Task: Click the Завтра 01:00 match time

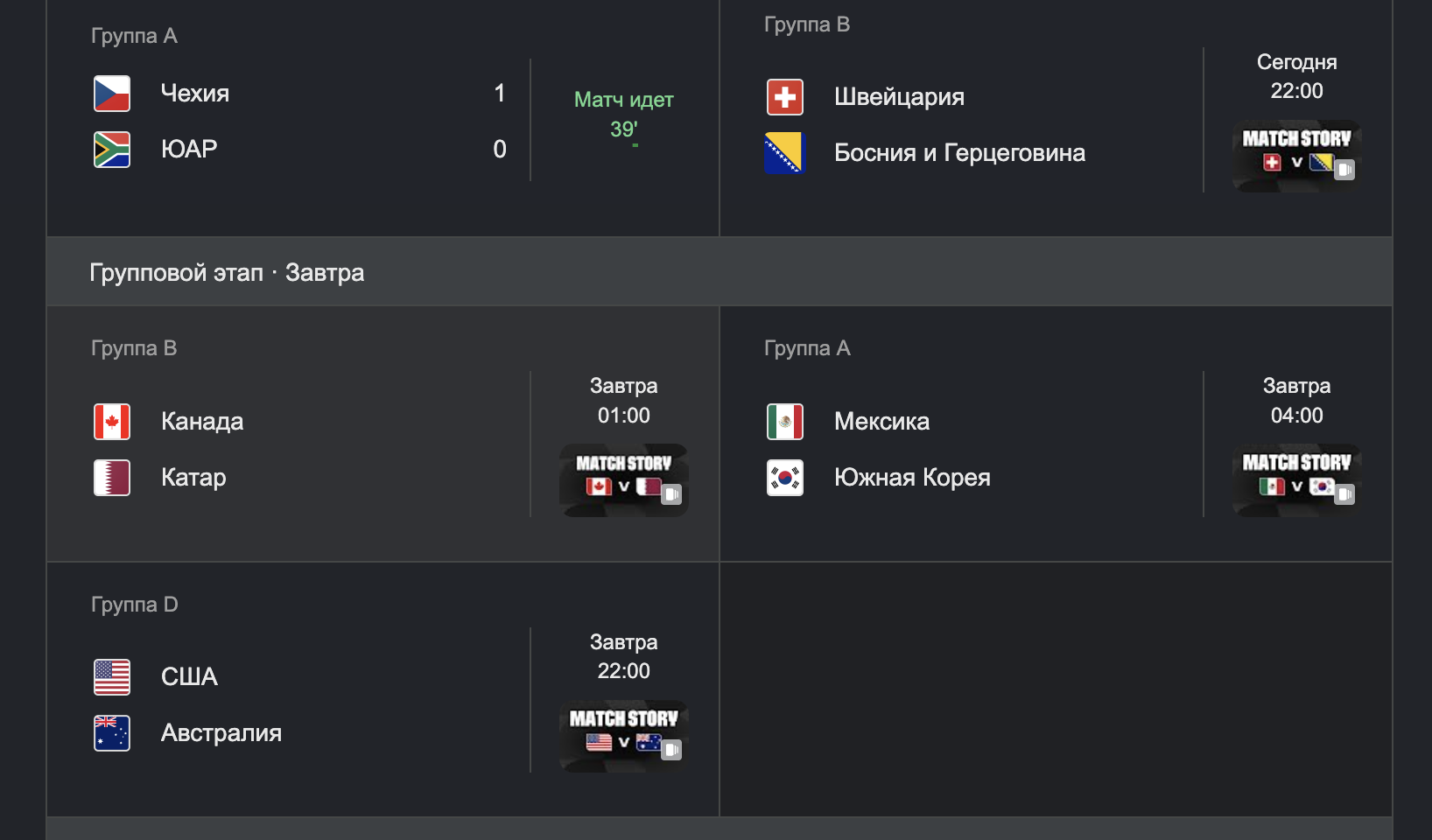Action: tap(624, 401)
